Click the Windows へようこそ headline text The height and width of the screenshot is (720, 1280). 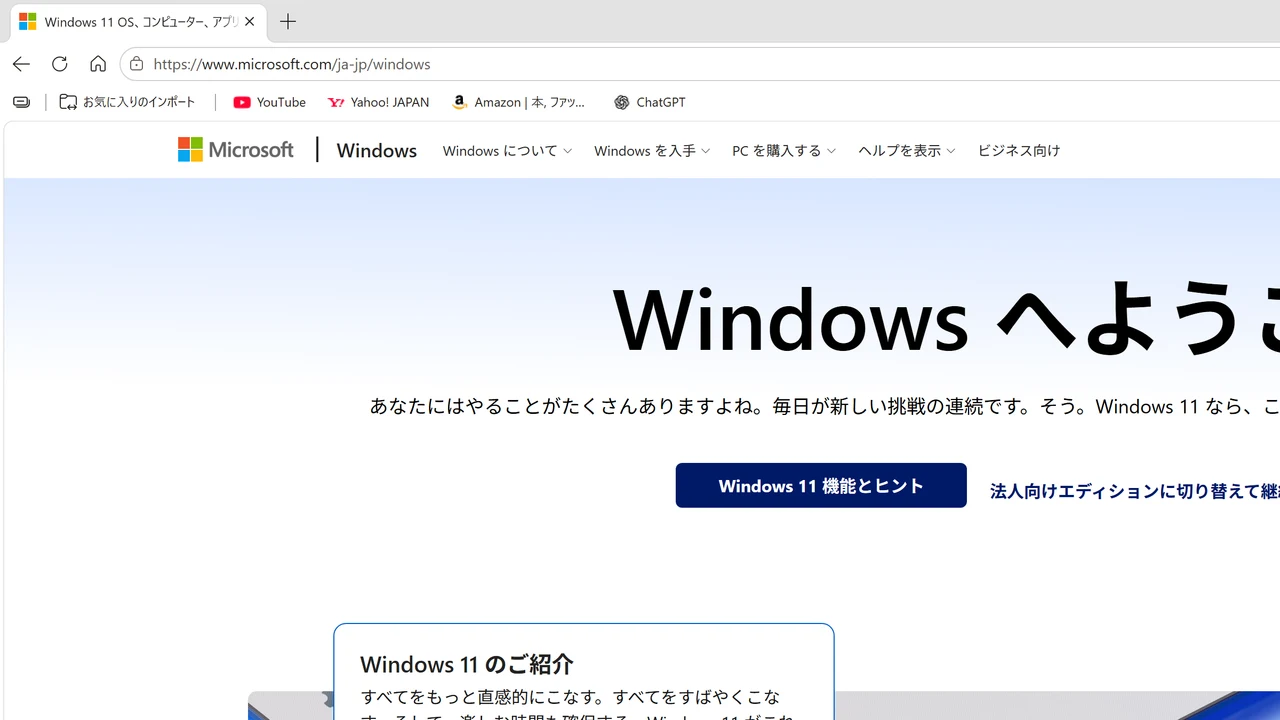pos(946,318)
